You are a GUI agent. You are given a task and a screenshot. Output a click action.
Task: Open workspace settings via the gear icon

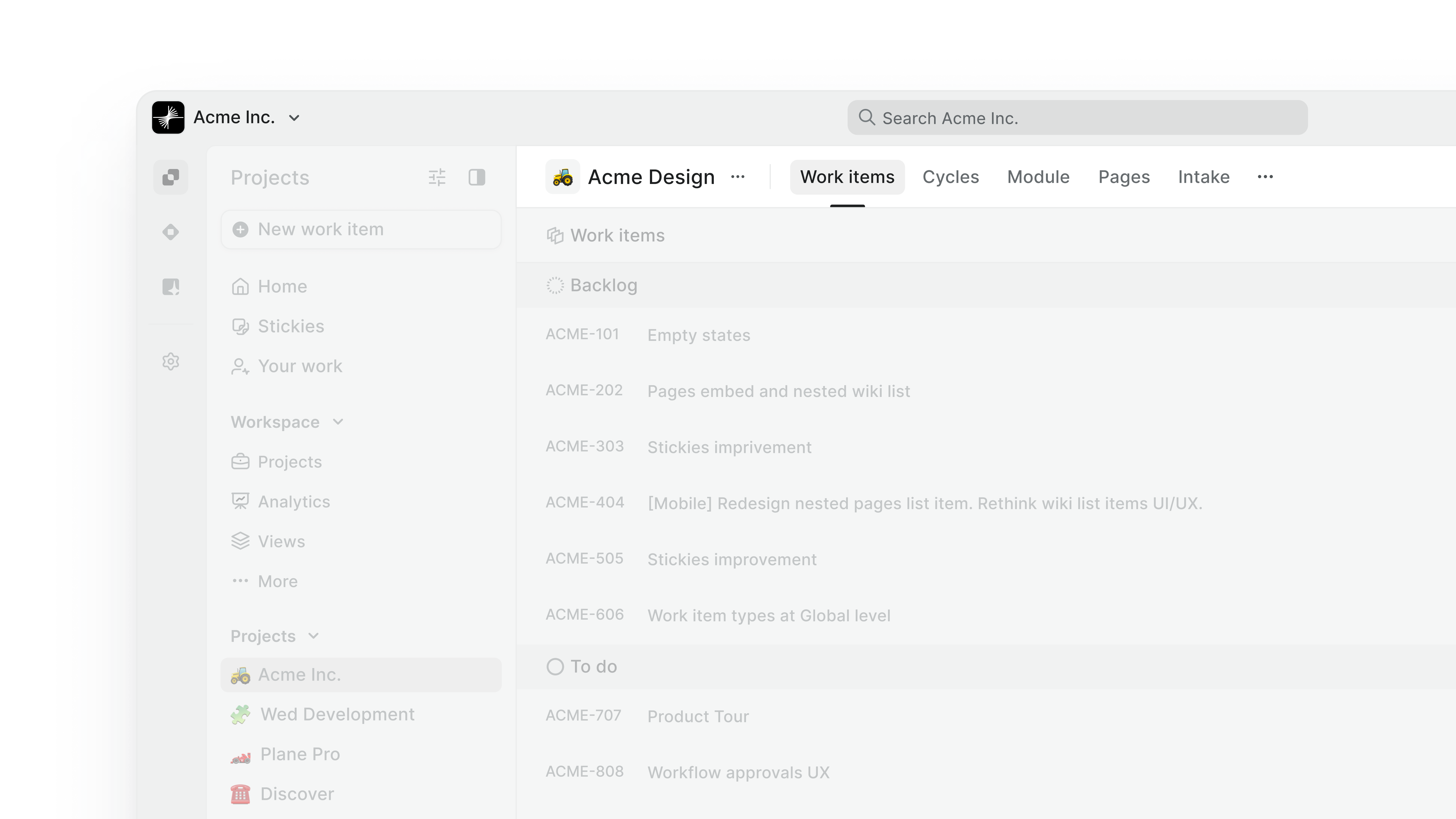point(170,362)
